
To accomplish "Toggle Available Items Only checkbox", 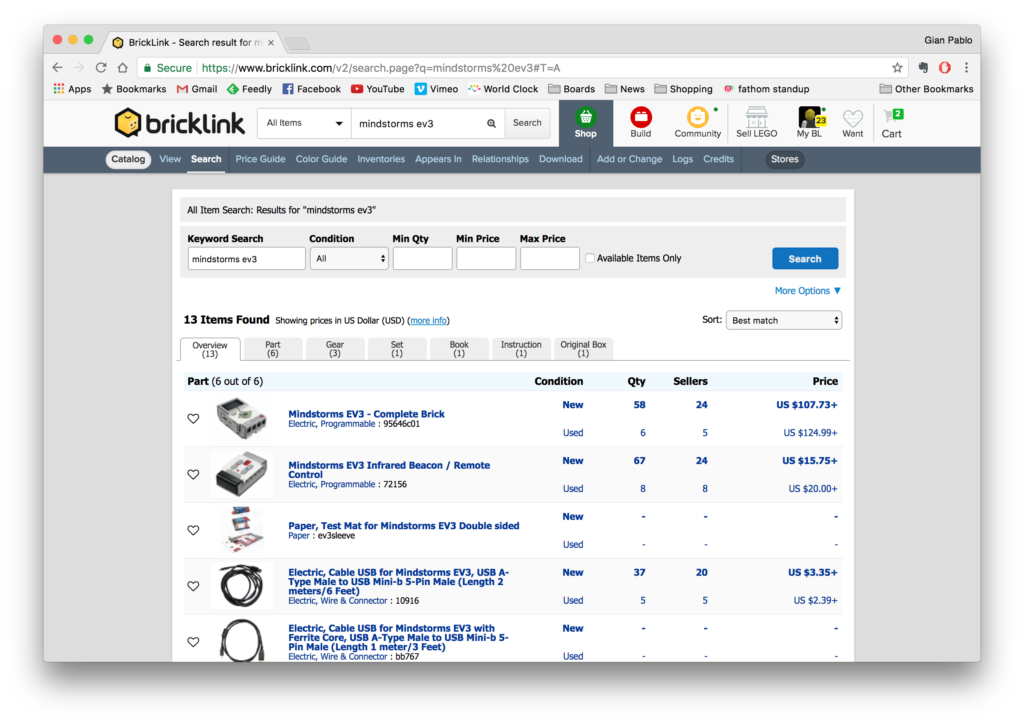I will point(590,259).
